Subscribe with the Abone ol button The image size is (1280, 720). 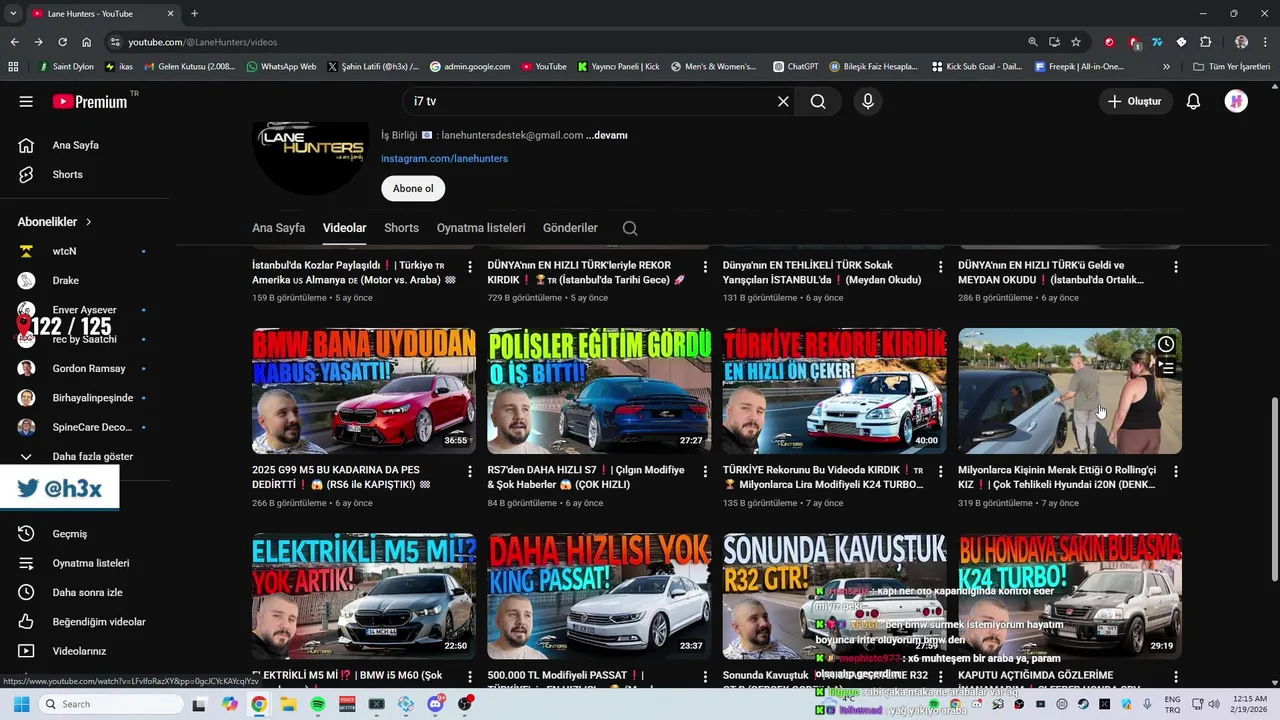413,188
